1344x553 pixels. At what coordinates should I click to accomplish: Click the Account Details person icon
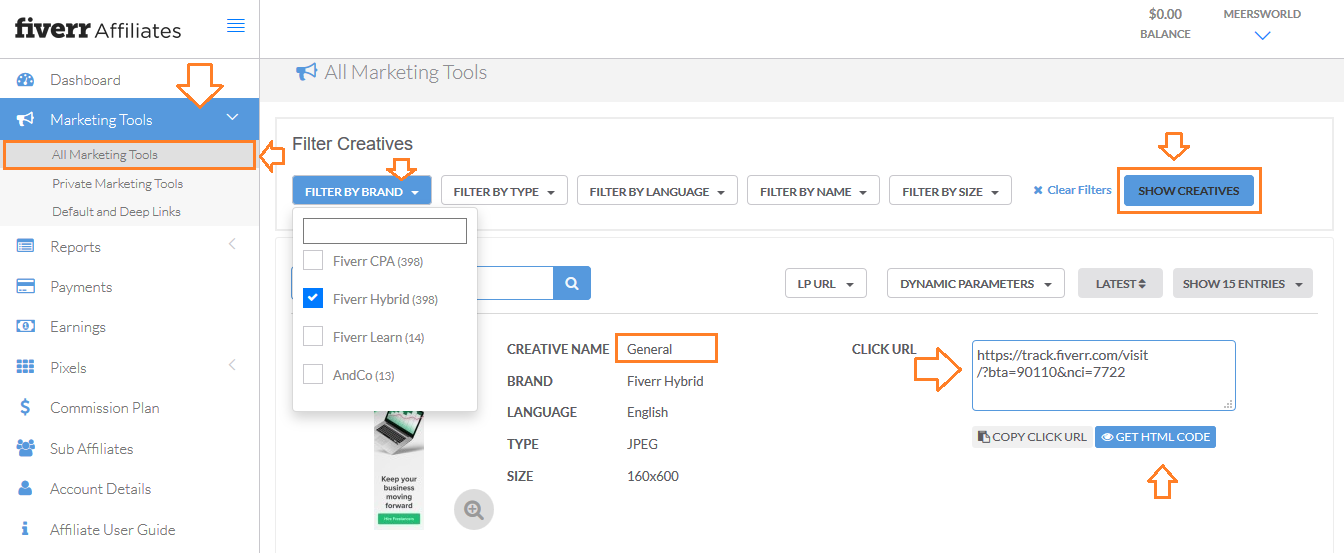coord(26,489)
